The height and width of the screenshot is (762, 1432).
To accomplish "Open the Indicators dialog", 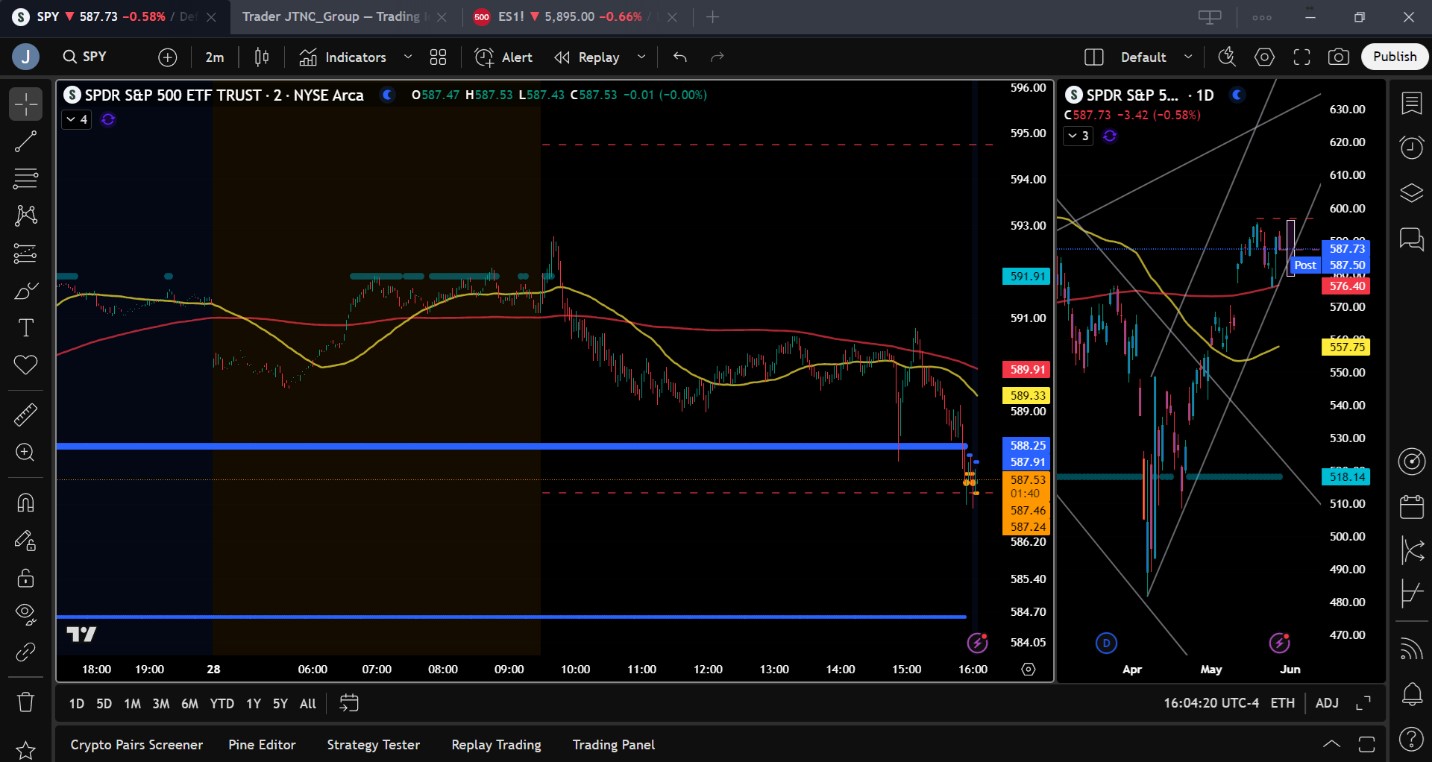I will click(x=343, y=57).
